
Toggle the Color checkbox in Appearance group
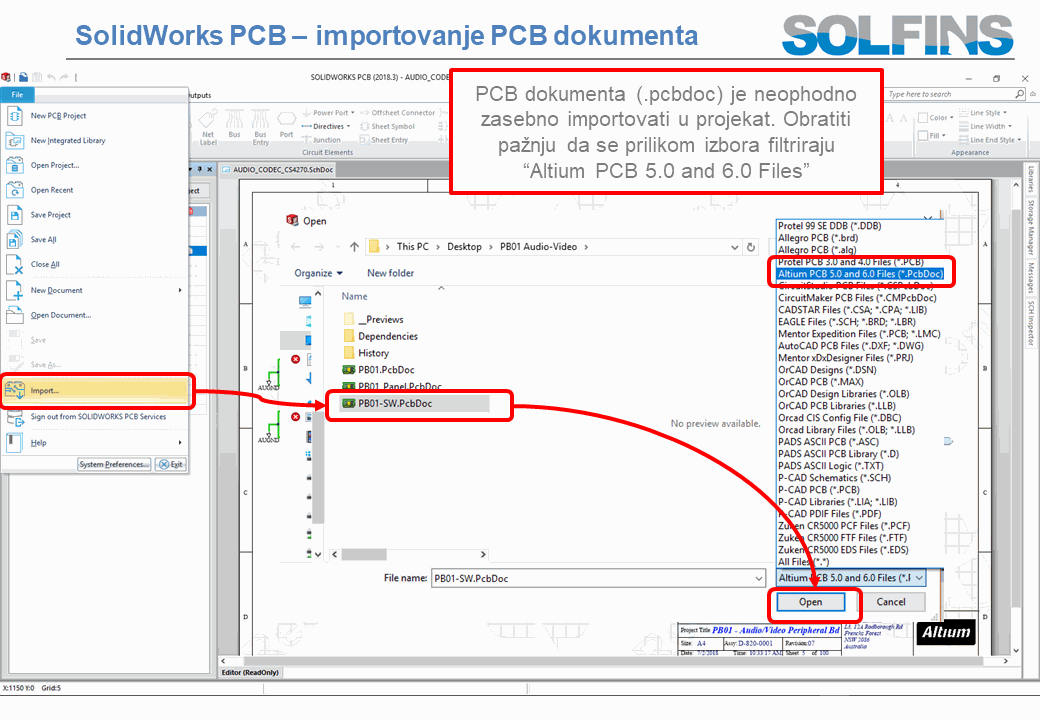pos(921,118)
